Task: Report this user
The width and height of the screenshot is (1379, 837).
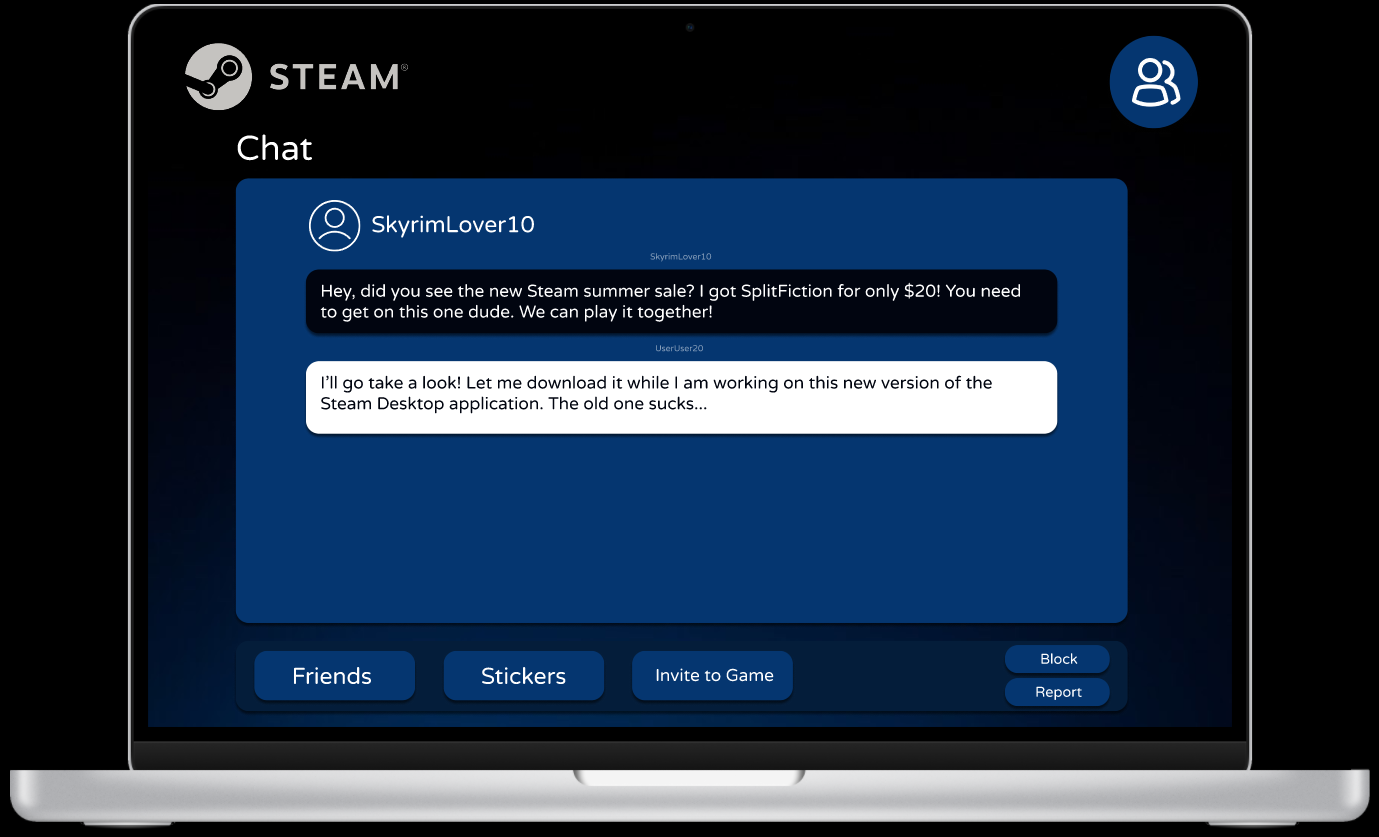Action: click(x=1057, y=692)
